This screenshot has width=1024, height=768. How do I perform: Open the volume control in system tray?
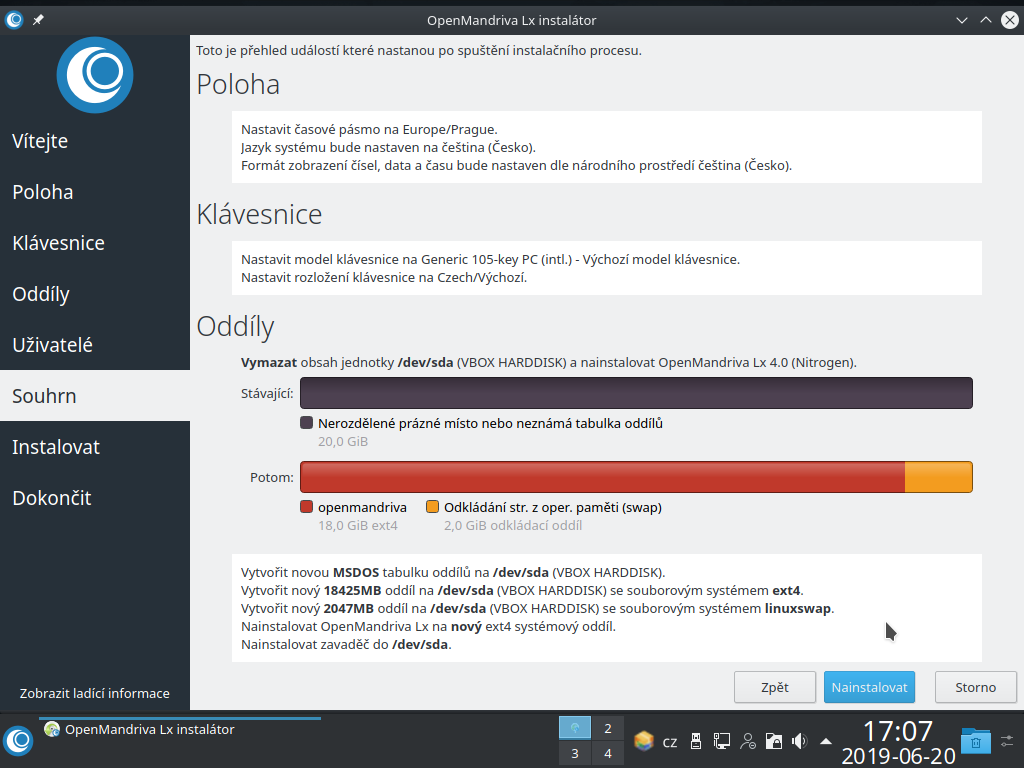tap(798, 741)
